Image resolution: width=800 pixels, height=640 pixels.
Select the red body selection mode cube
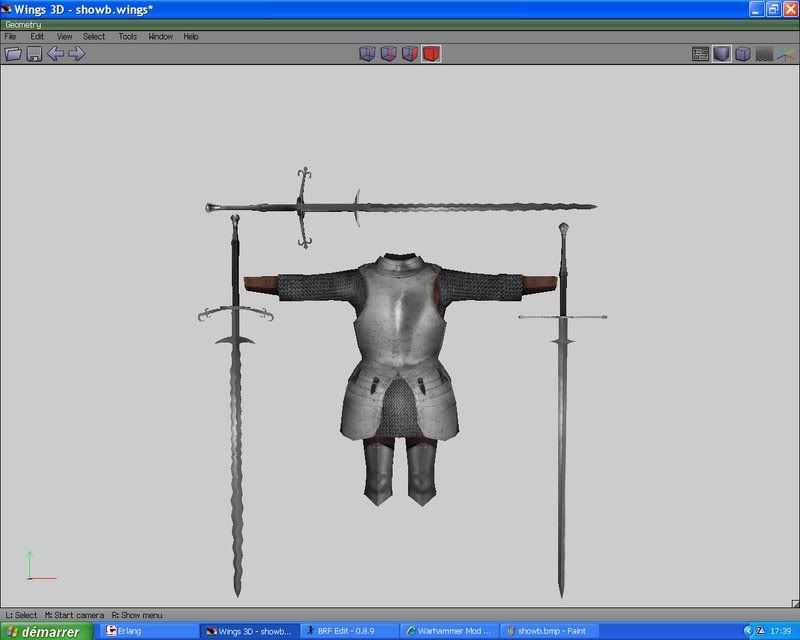(x=431, y=53)
